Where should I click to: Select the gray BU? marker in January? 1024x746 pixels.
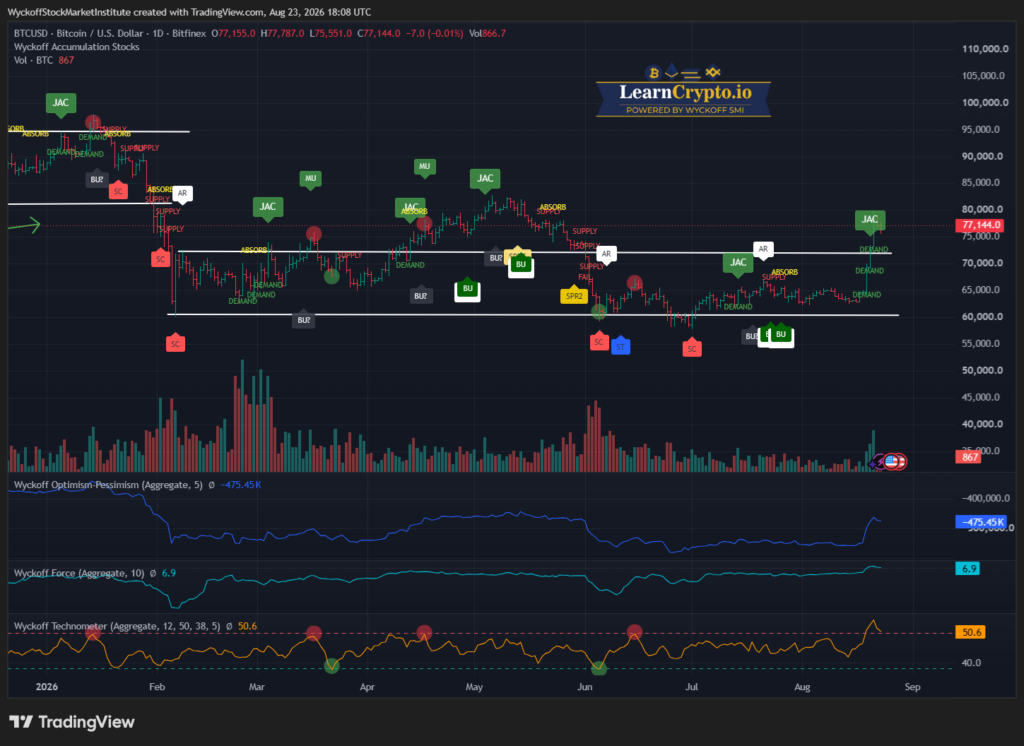[x=97, y=179]
